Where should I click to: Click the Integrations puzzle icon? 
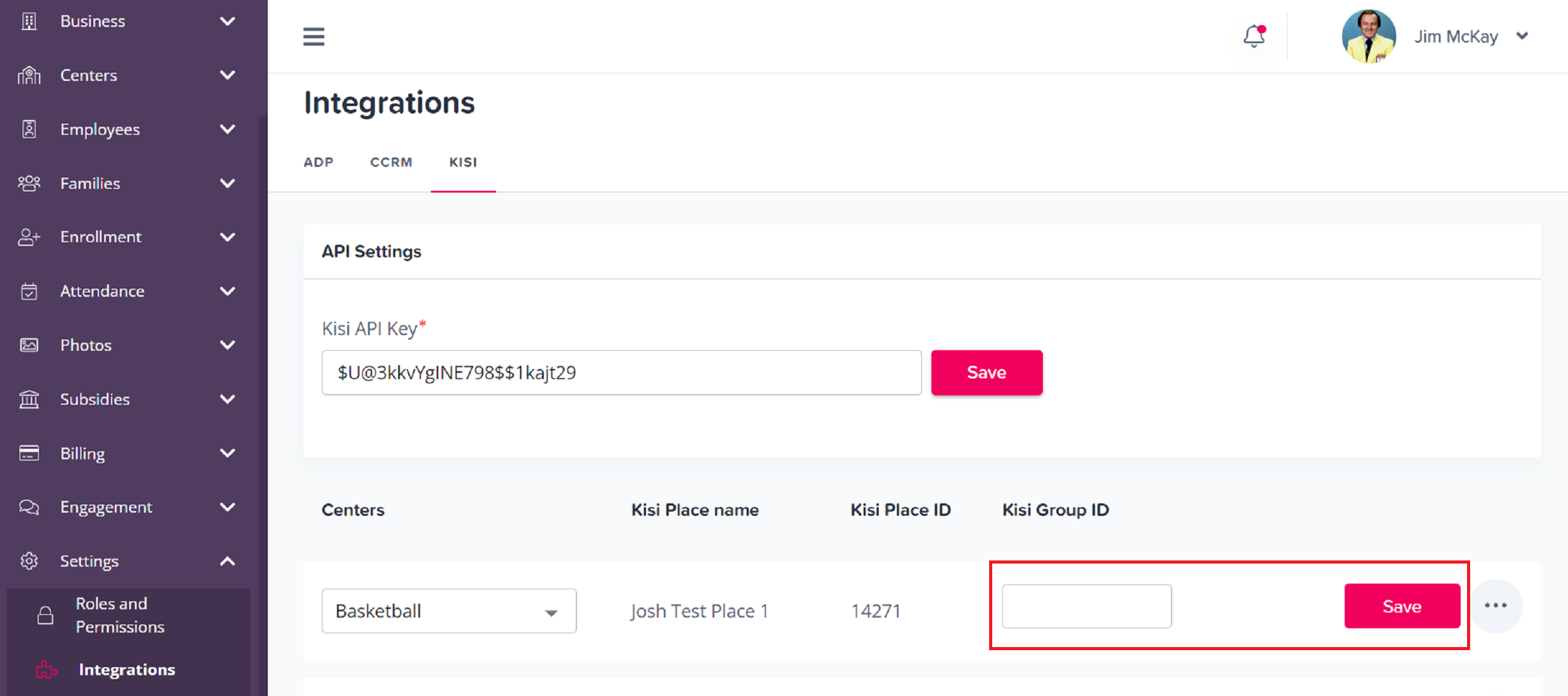point(46,670)
